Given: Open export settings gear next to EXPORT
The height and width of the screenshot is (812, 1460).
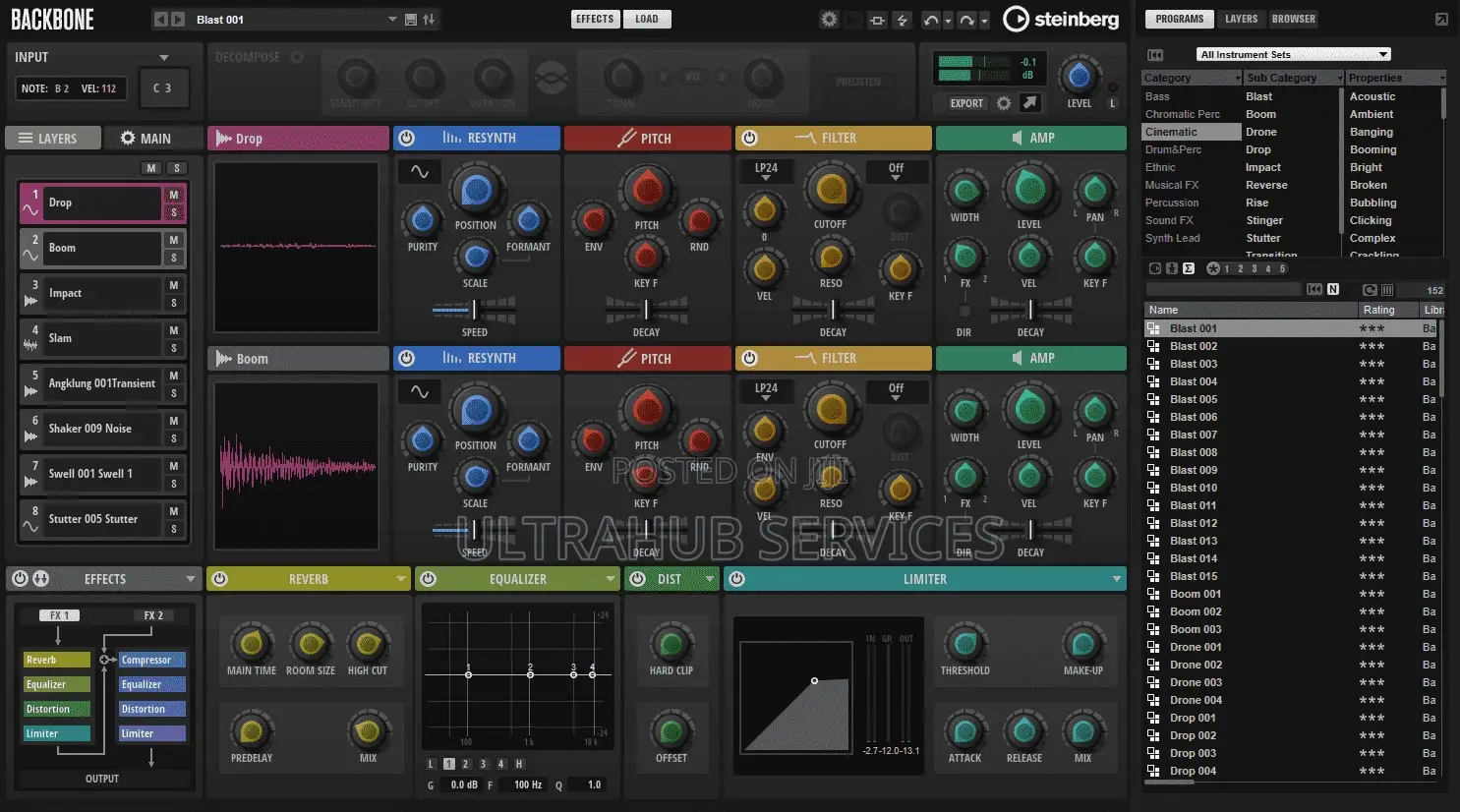Looking at the screenshot, I should (1004, 103).
